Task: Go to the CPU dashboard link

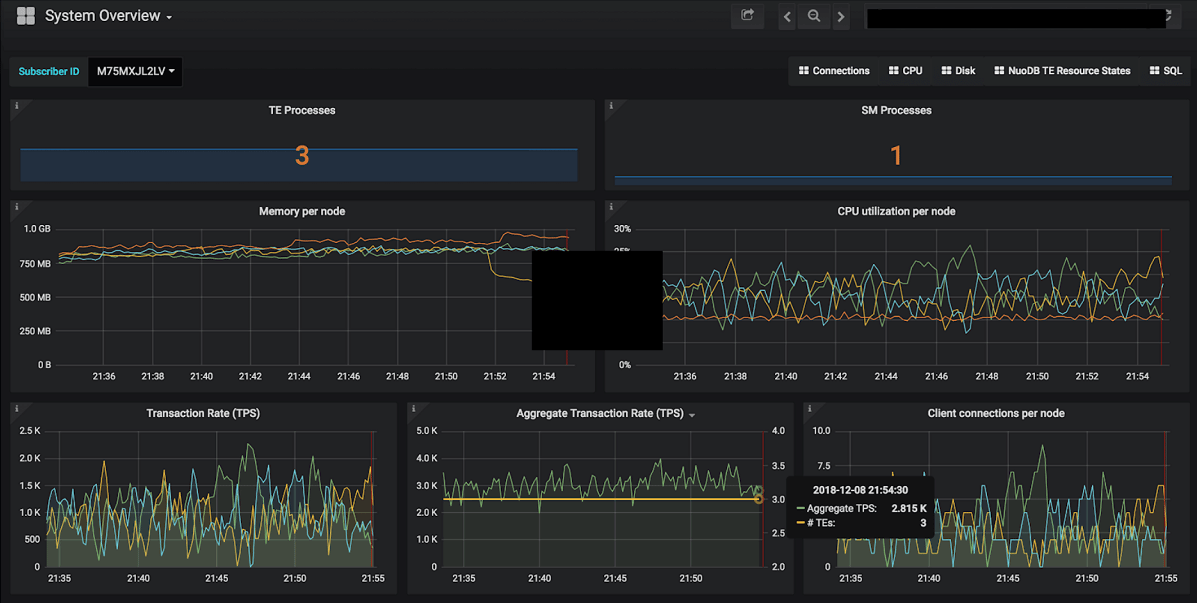Action: point(906,71)
